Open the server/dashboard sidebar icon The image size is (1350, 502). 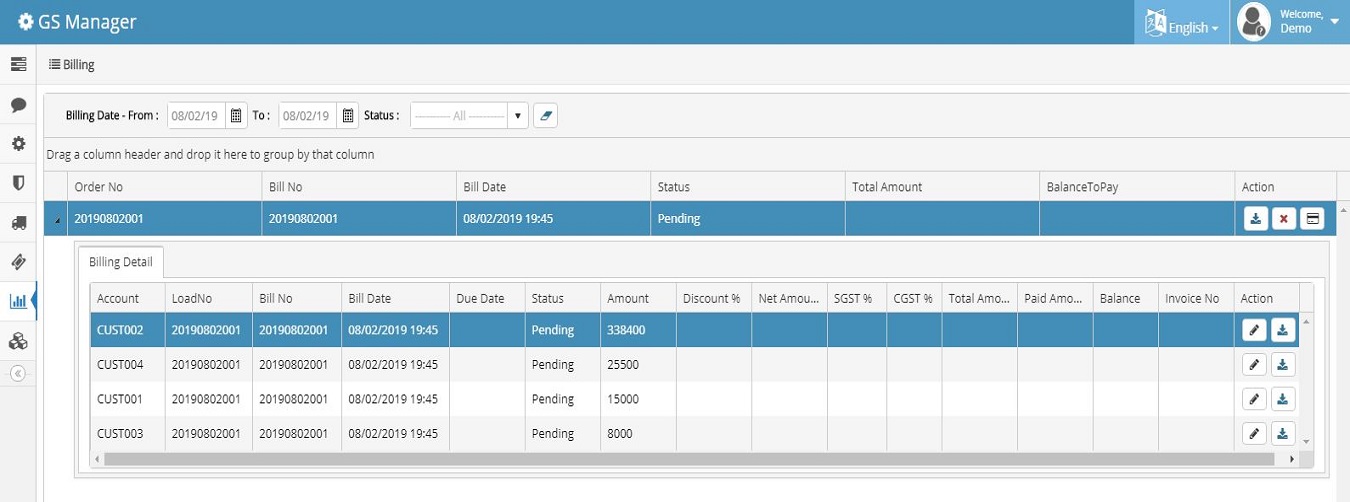click(x=18, y=64)
